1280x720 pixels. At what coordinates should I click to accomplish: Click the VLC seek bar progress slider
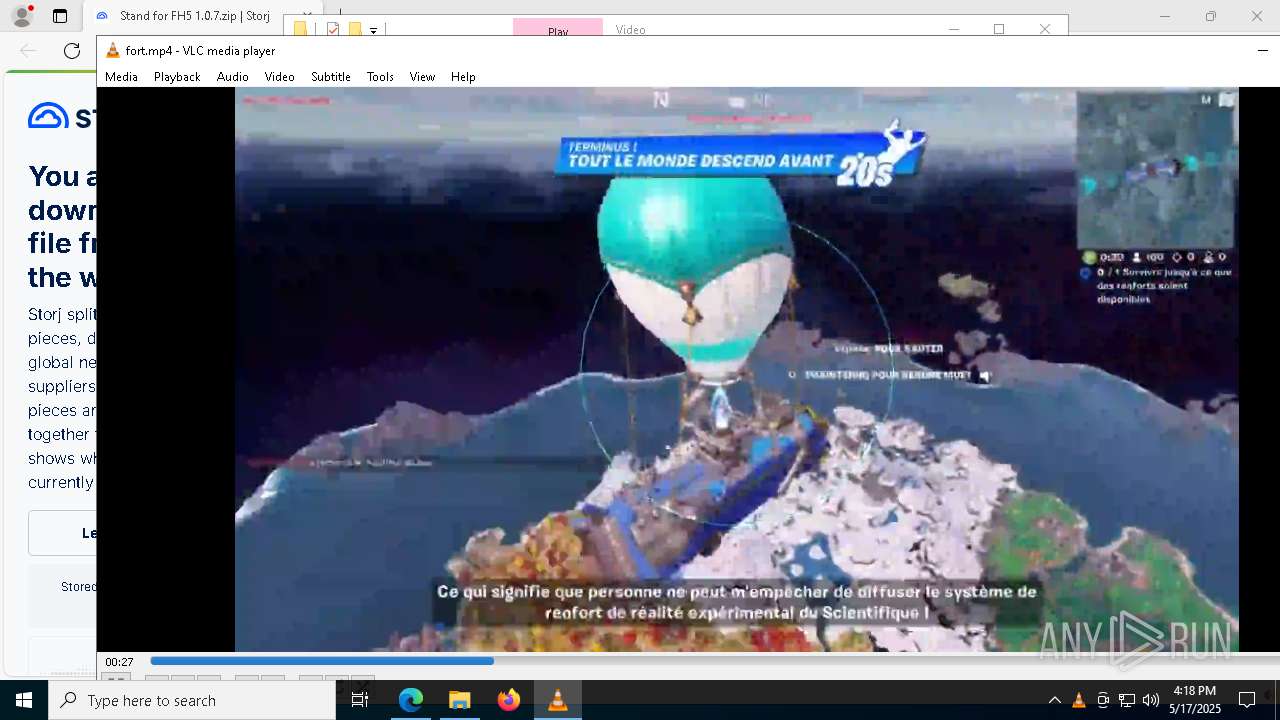(x=715, y=661)
